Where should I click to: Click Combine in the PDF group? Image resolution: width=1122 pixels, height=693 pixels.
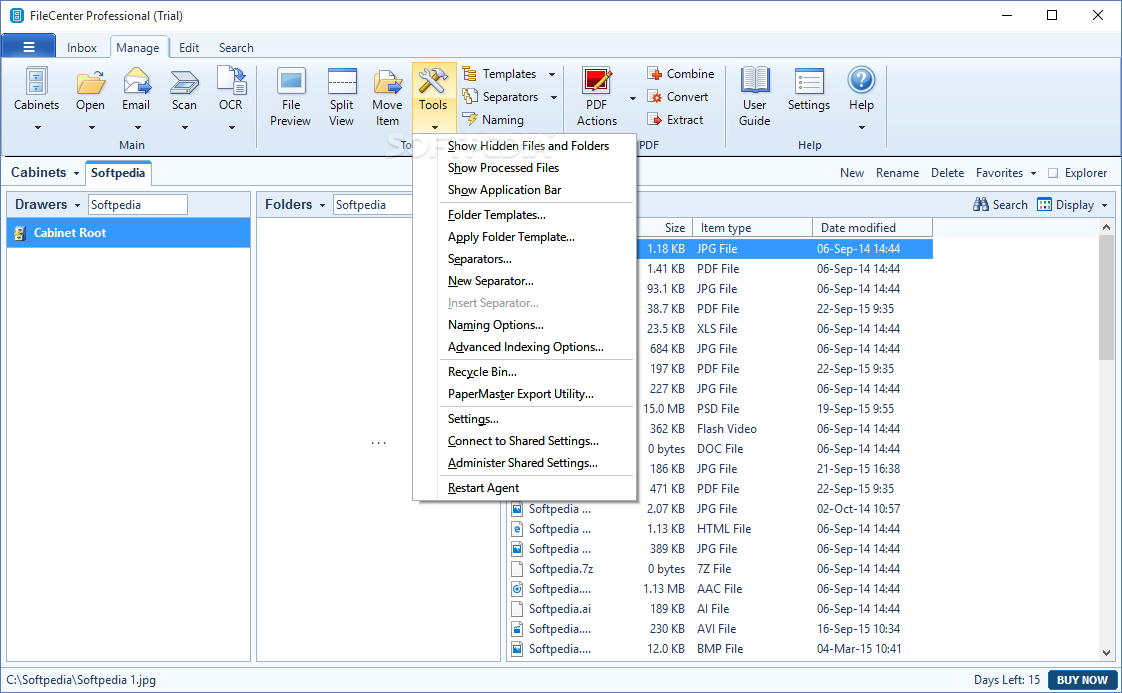click(x=680, y=74)
